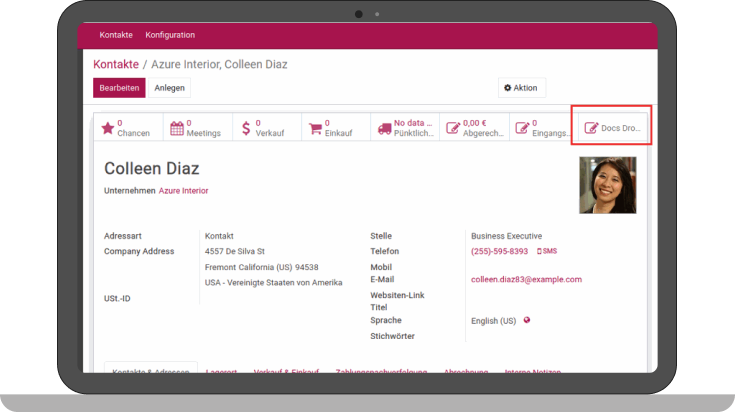Open the Konfiguration menu
This screenshot has width=735, height=412.
tap(170, 35)
